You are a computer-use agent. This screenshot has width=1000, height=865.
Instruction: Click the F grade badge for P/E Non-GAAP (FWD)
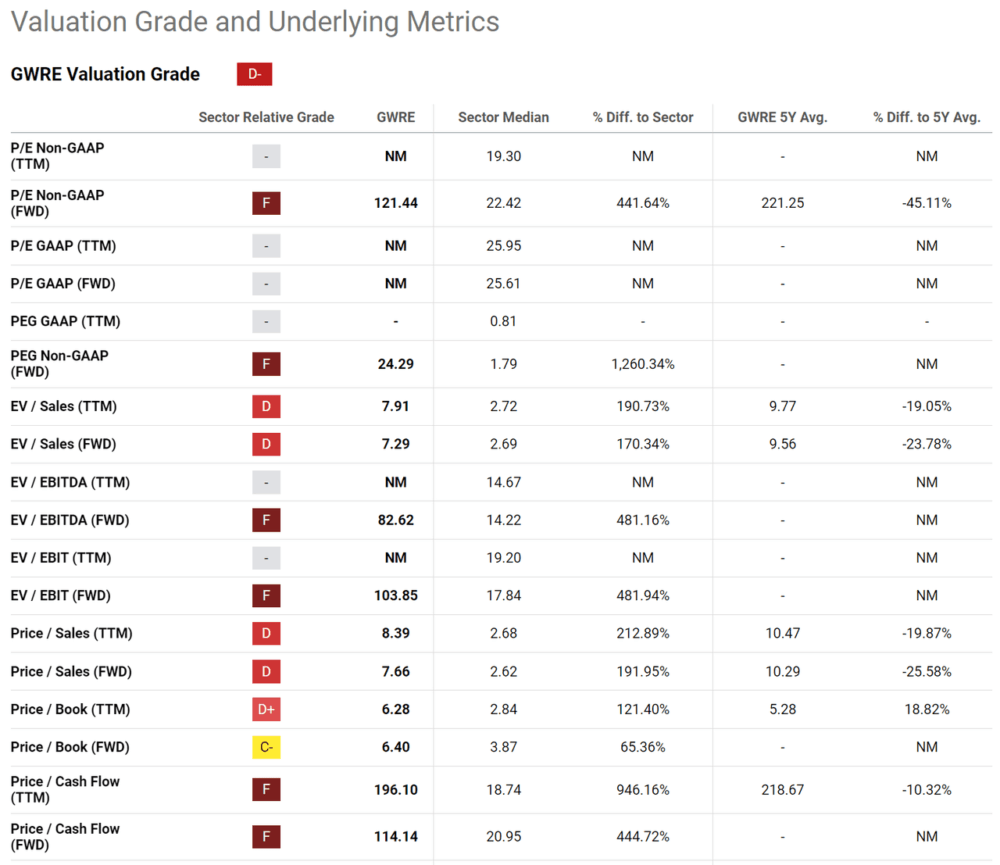pyautogui.click(x=266, y=203)
